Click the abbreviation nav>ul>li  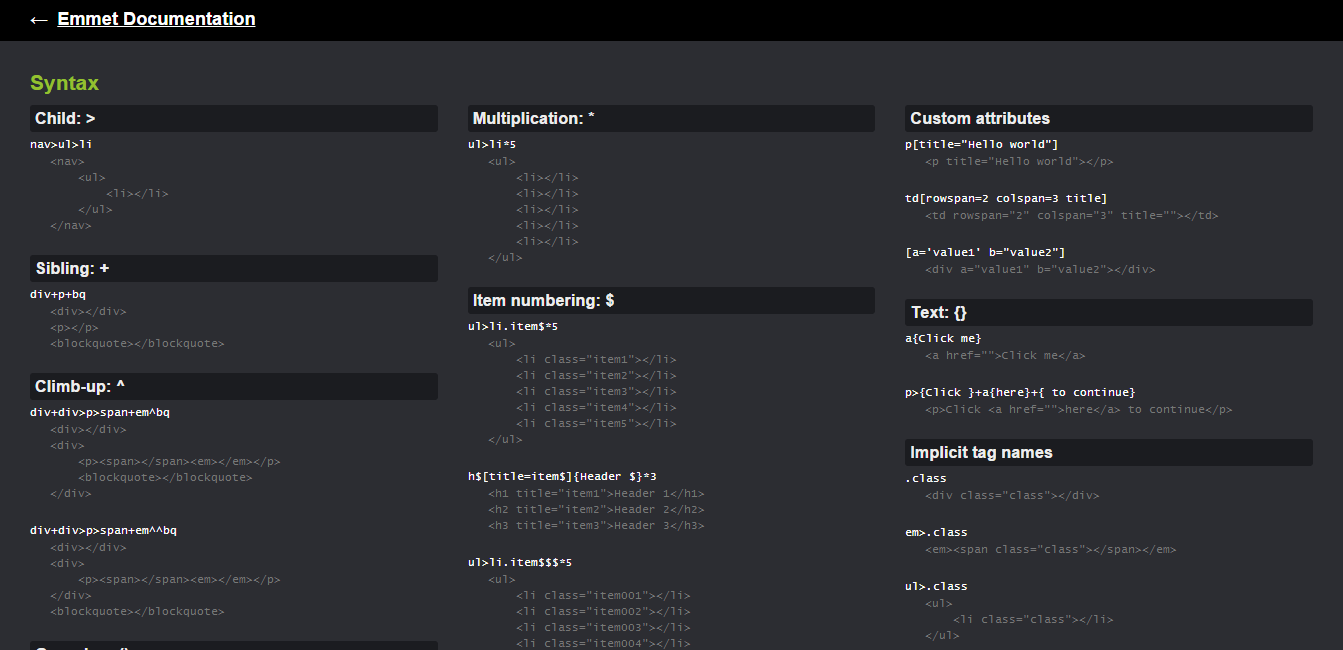pyautogui.click(x=61, y=144)
